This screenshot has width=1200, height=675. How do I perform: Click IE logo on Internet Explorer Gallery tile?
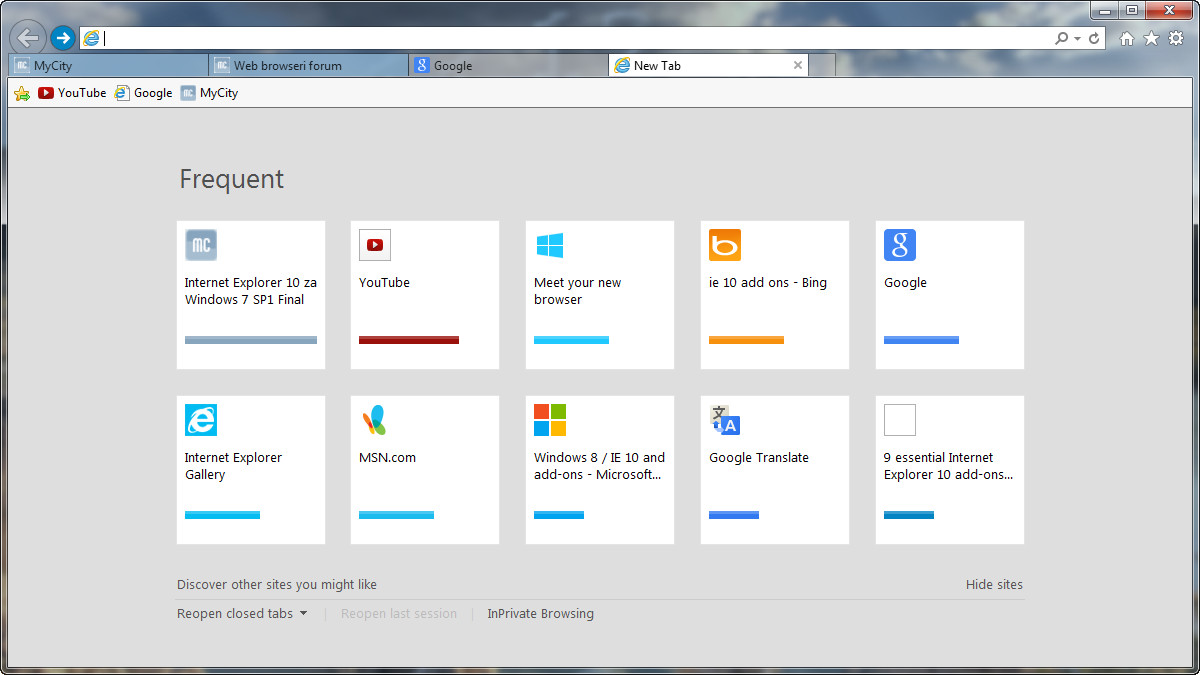201,420
